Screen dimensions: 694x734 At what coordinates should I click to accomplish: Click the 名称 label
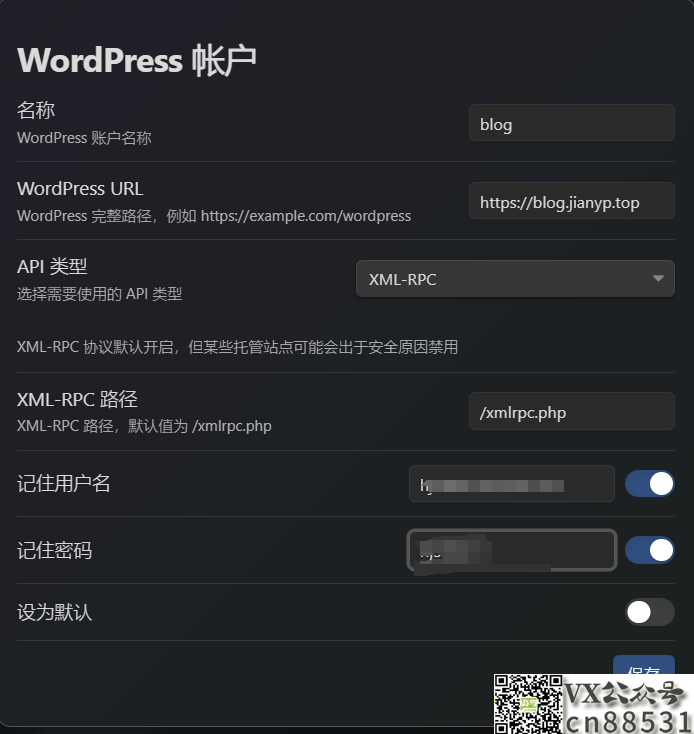coord(36,110)
